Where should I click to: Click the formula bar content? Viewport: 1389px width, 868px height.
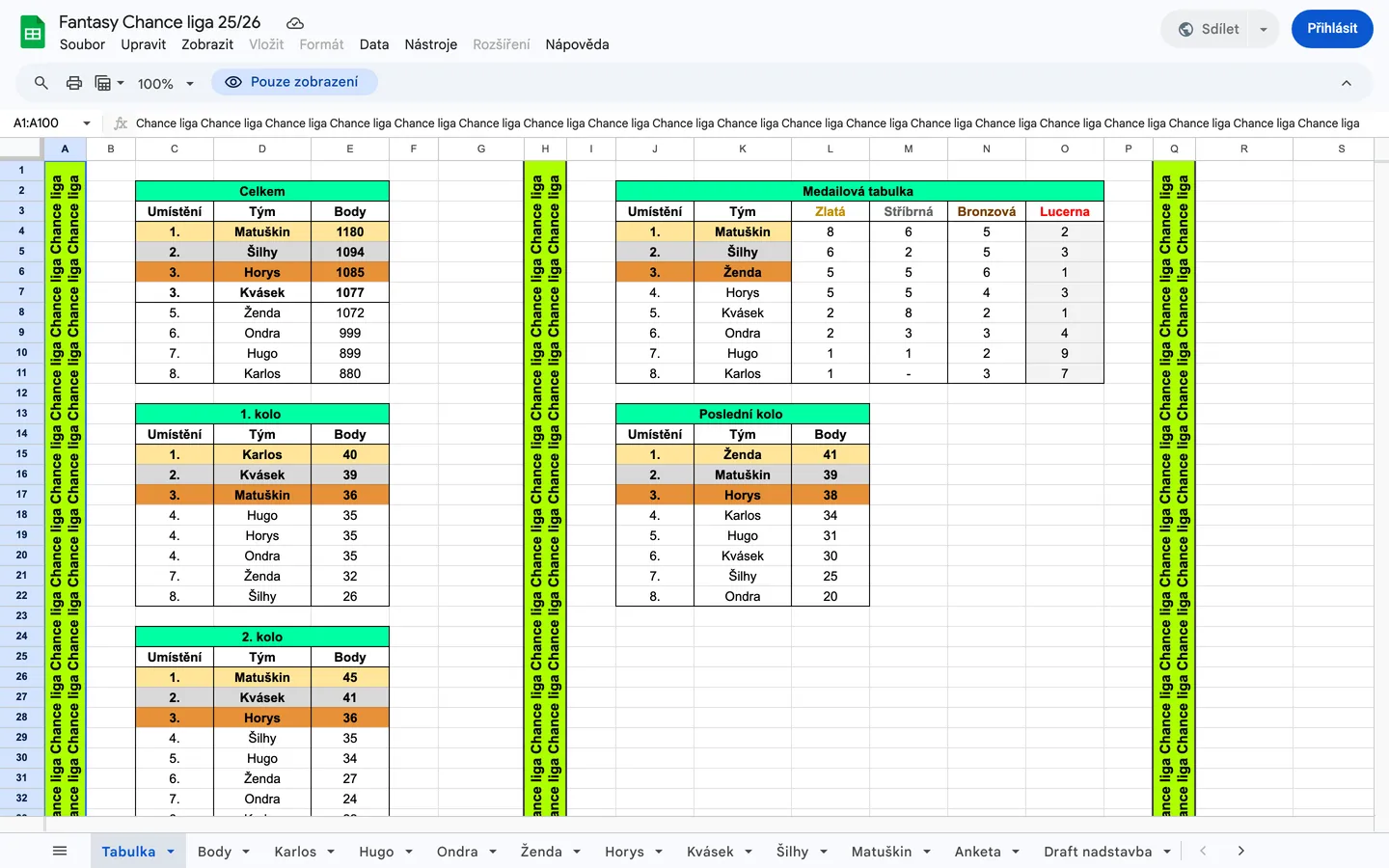tap(748, 123)
